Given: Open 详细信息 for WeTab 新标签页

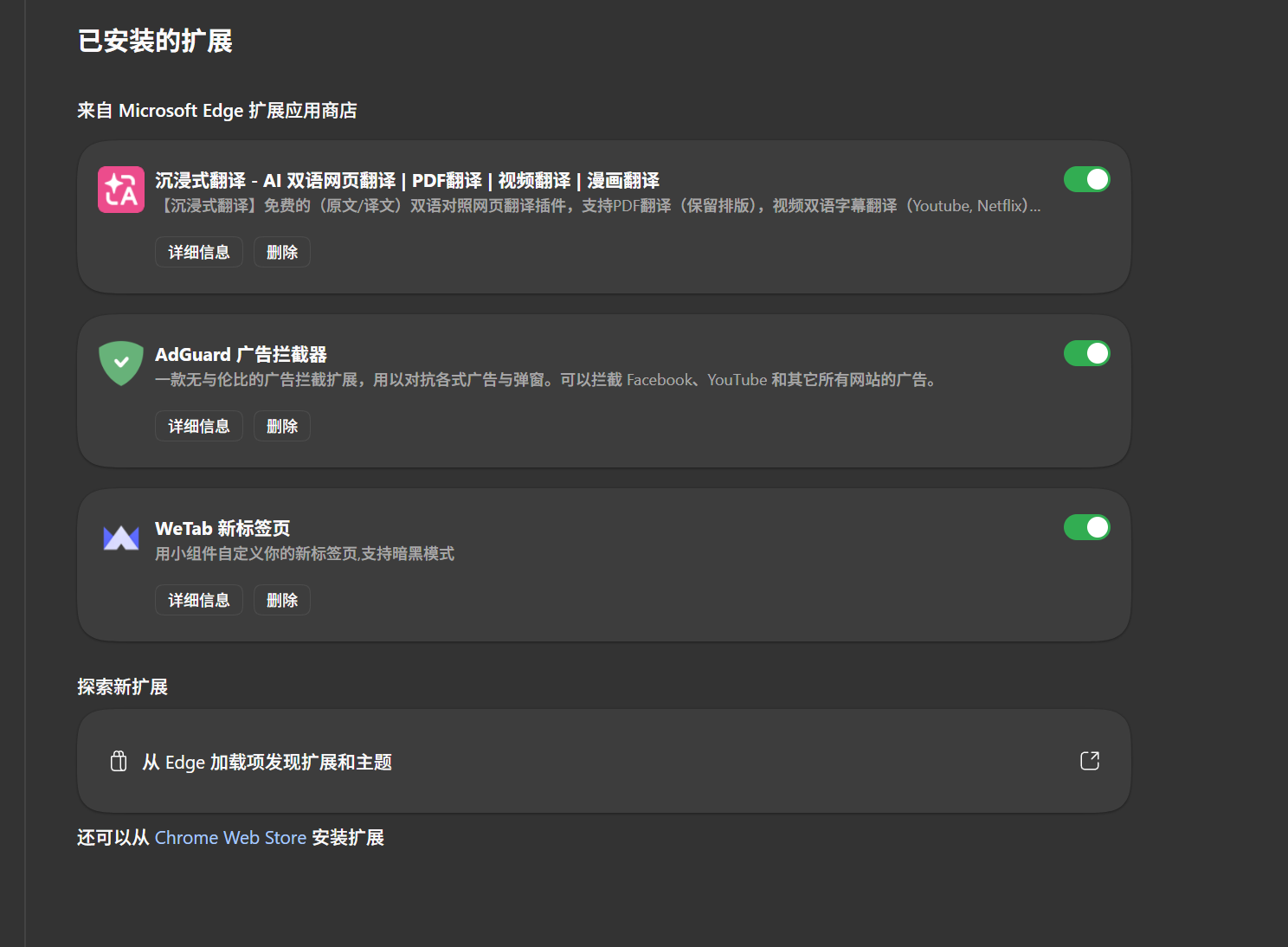Looking at the screenshot, I should click(x=199, y=600).
